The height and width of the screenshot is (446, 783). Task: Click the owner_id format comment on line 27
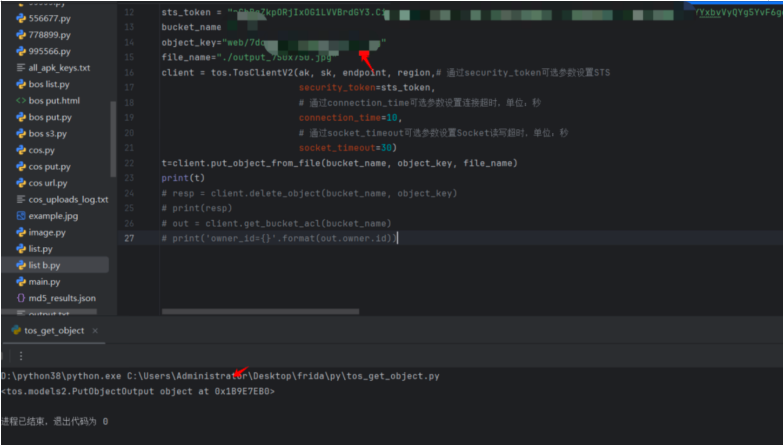[279, 238]
